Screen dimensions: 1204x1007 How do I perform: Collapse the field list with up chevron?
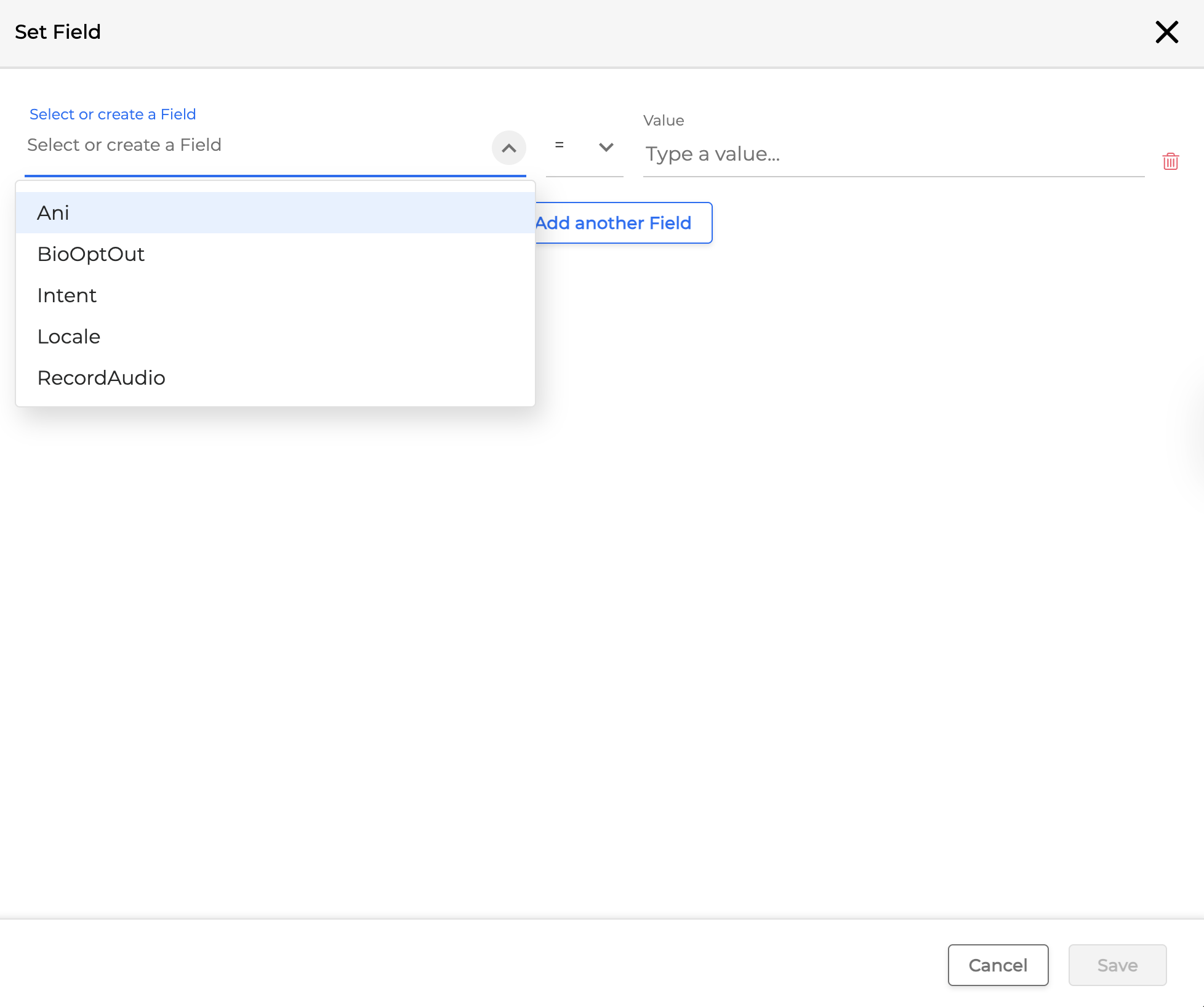pos(508,148)
